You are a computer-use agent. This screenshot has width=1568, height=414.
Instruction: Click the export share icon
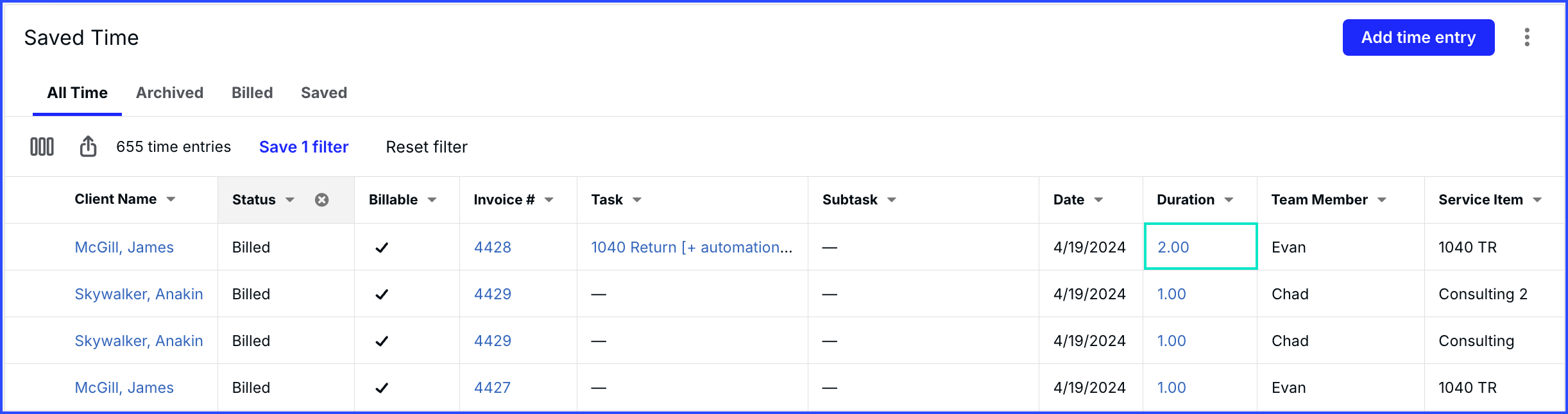pyautogui.click(x=88, y=147)
